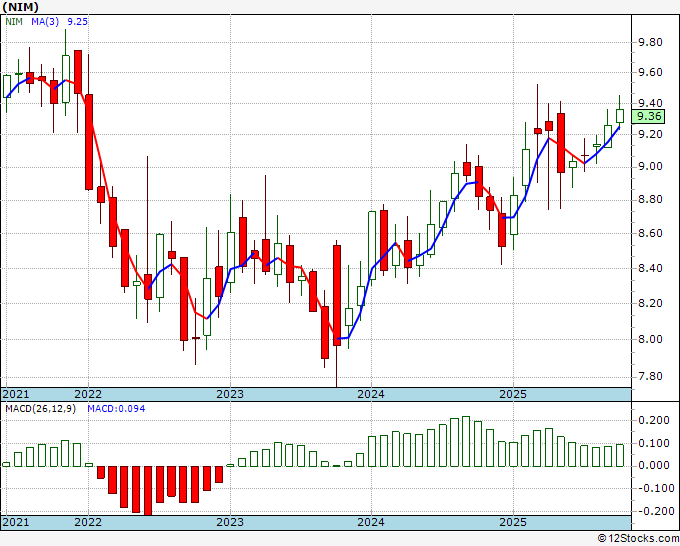680x546 pixels.
Task: Click the latest green candlestick beside 9.36 tag
Action: [x=620, y=116]
